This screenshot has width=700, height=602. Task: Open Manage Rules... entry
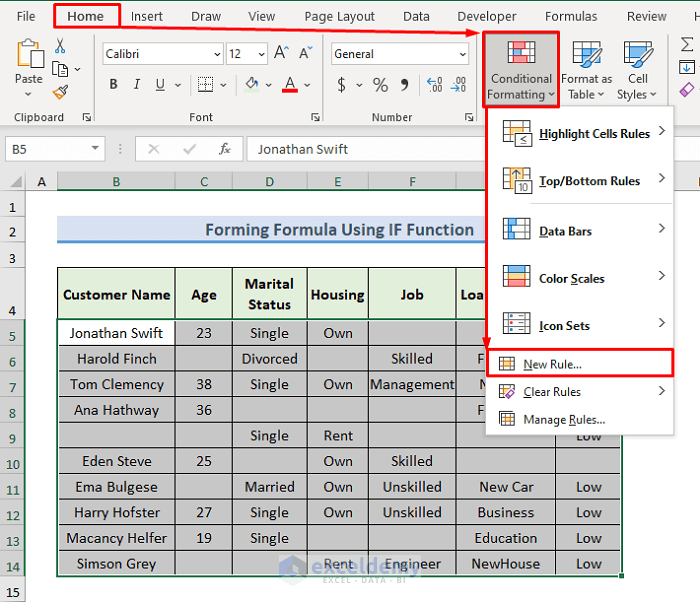coord(579,419)
